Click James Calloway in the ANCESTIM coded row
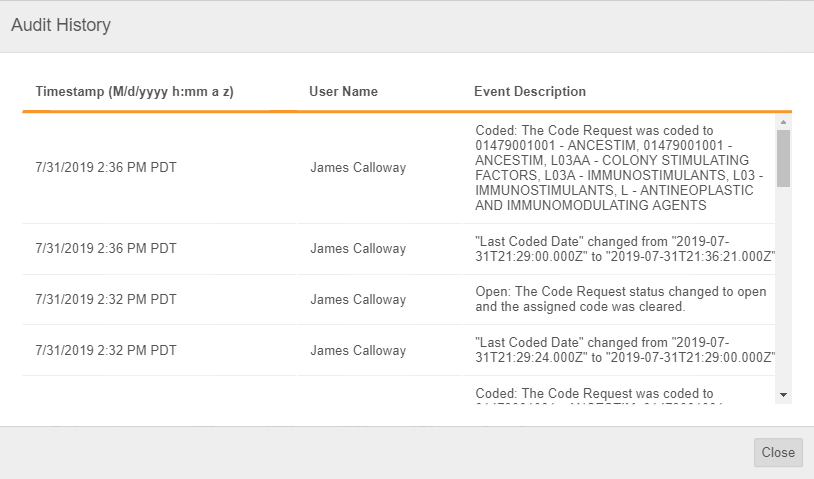814x479 pixels. tap(358, 168)
